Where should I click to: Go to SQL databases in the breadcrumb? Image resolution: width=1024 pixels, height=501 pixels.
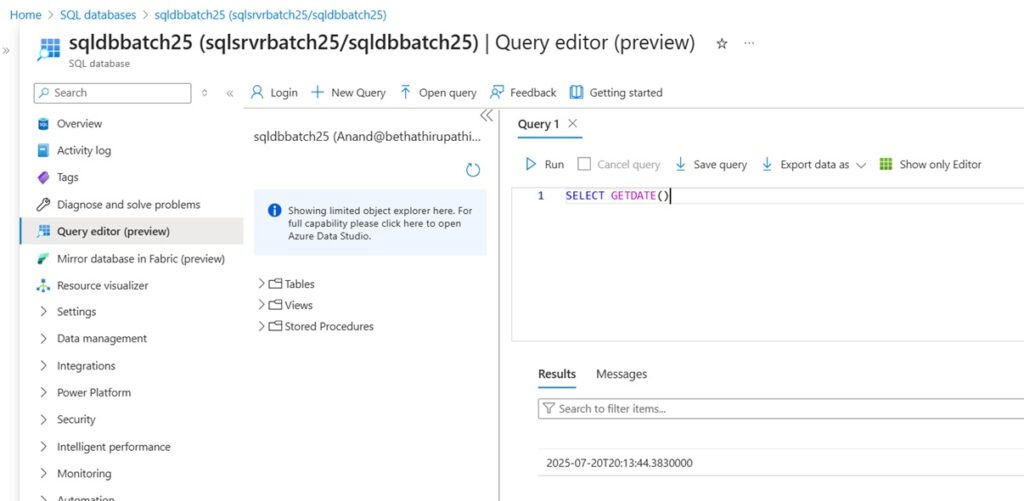98,14
